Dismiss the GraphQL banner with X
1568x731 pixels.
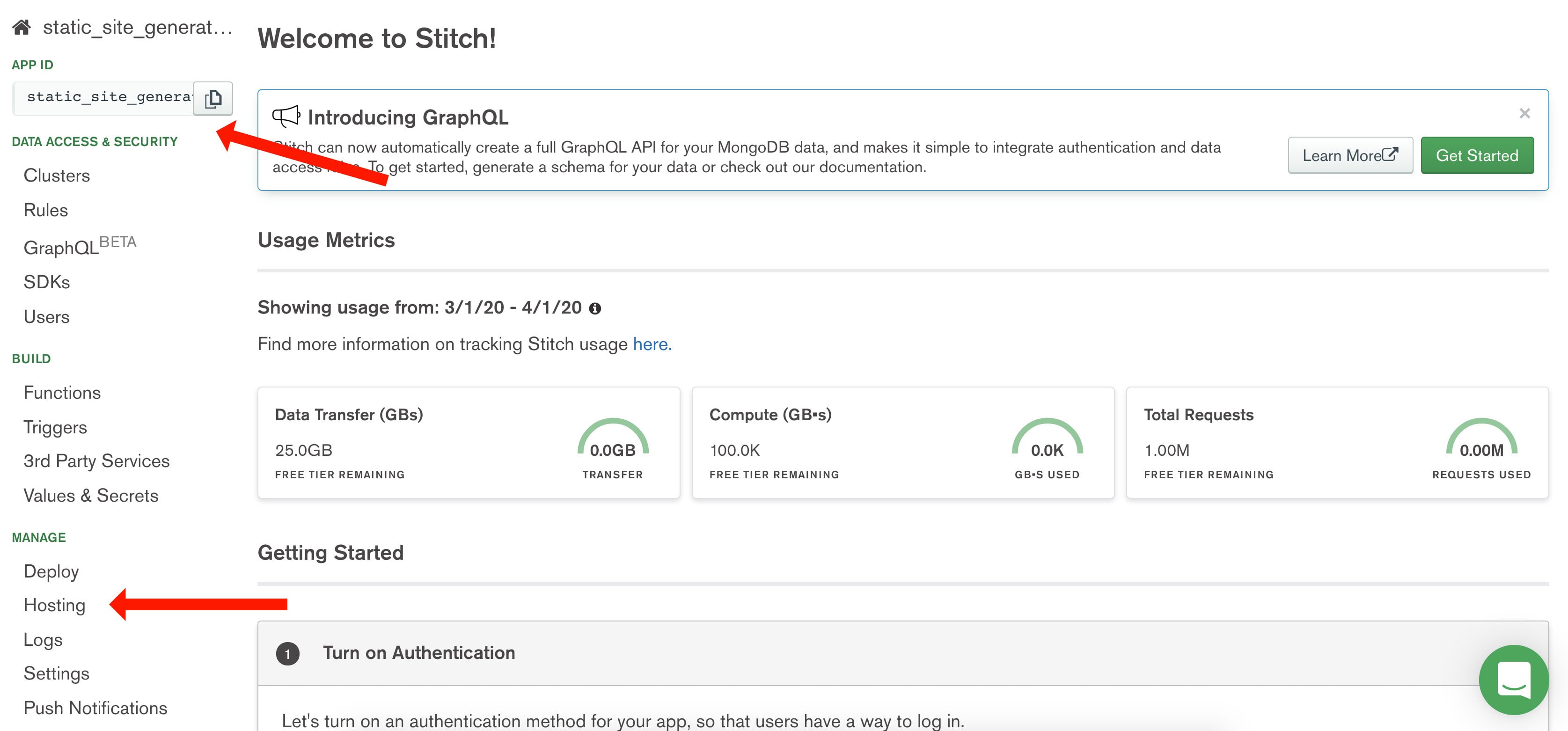(1524, 113)
